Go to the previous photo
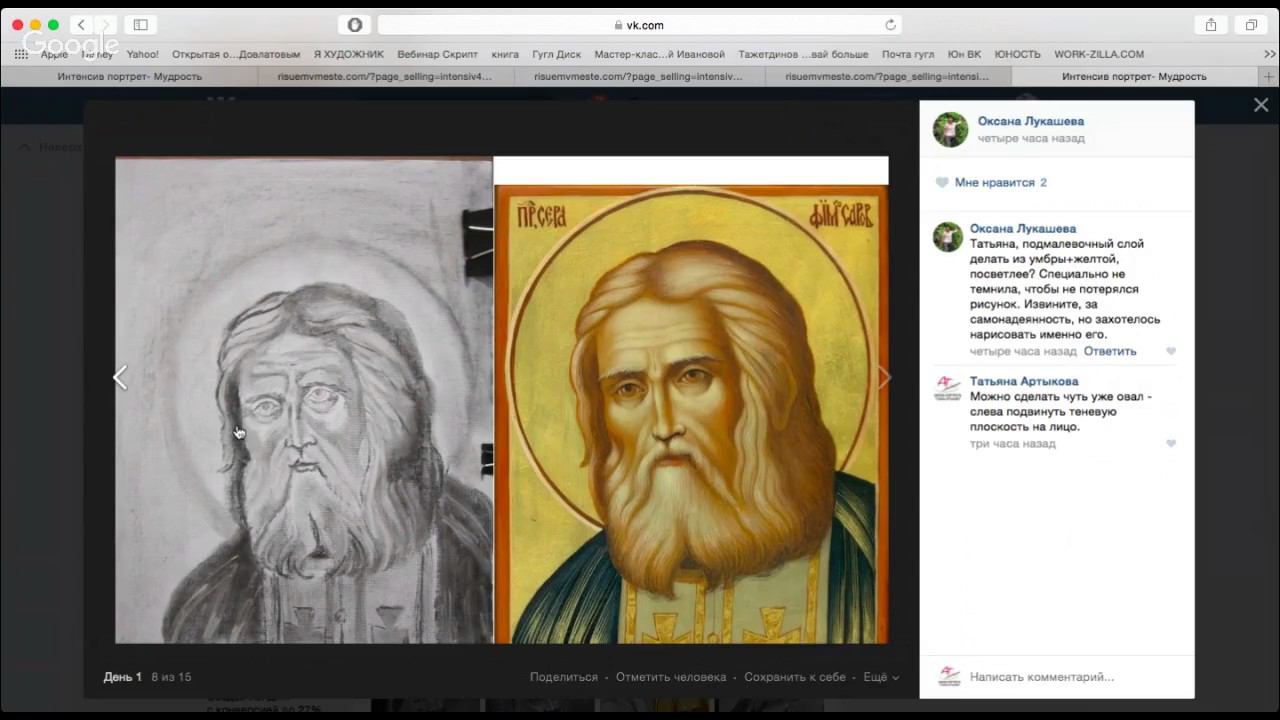The width and height of the screenshot is (1280, 720). (x=121, y=377)
